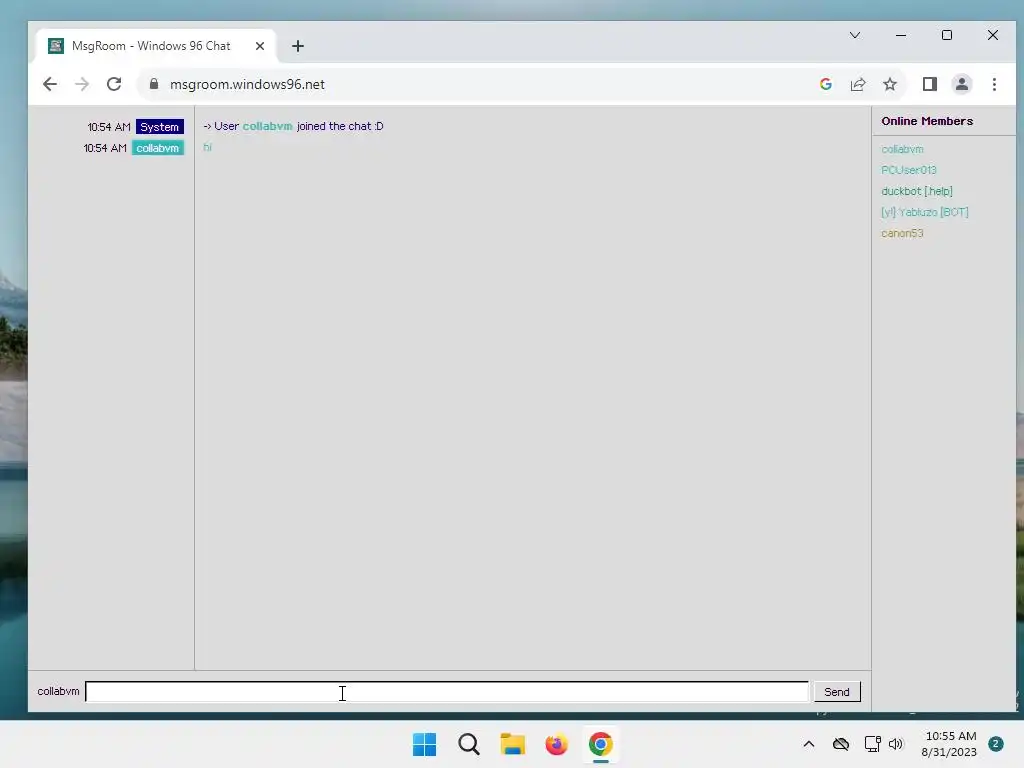Click the collabvm nickname label beside input
The width and height of the screenshot is (1024, 768).
[x=58, y=691]
